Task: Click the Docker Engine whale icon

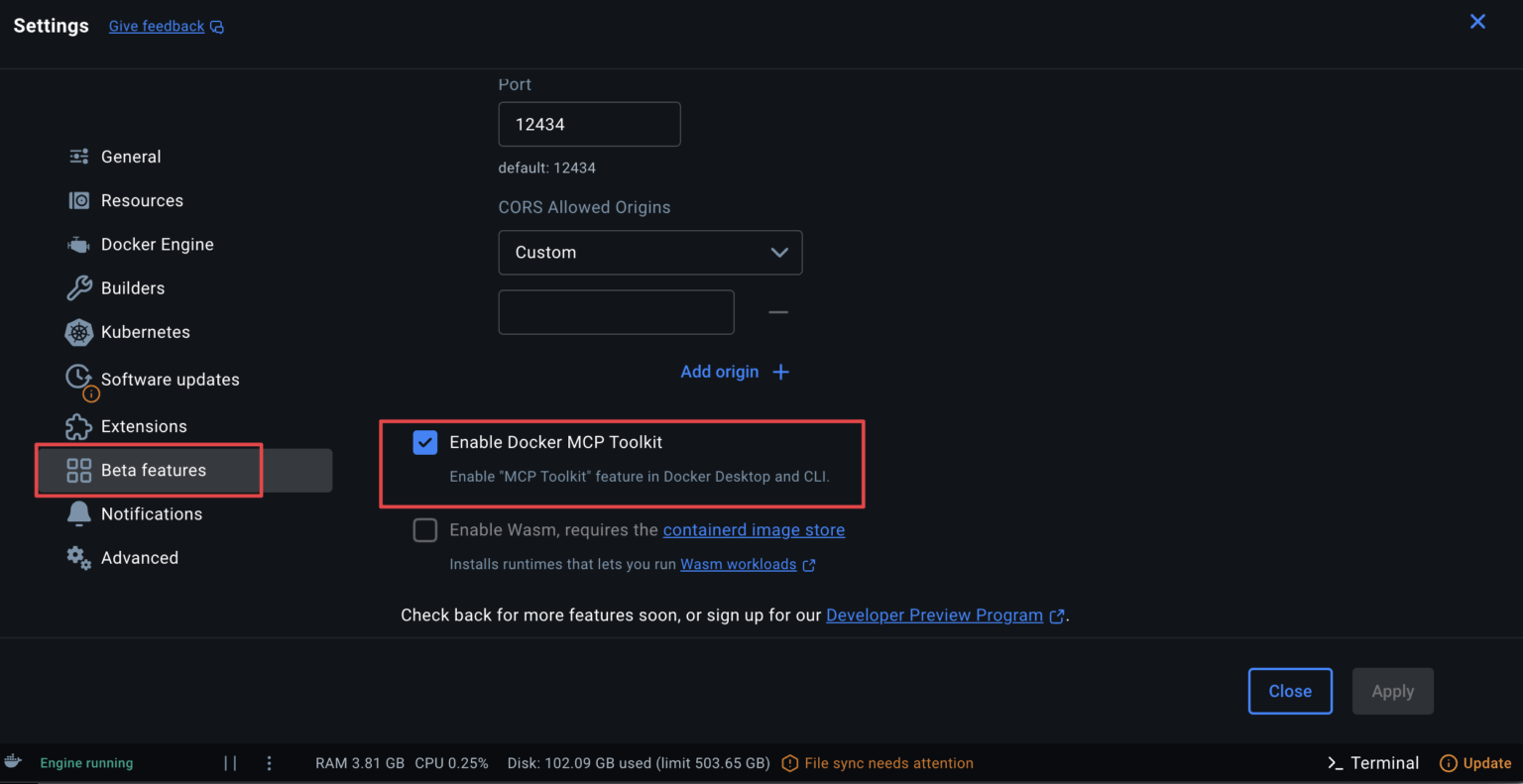Action: (78, 244)
